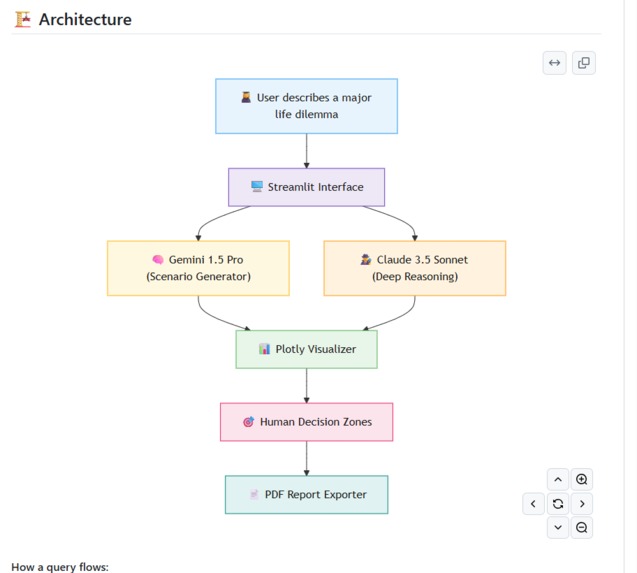Pan the diagram up
This screenshot has height=573, width=637.
pos(558,480)
